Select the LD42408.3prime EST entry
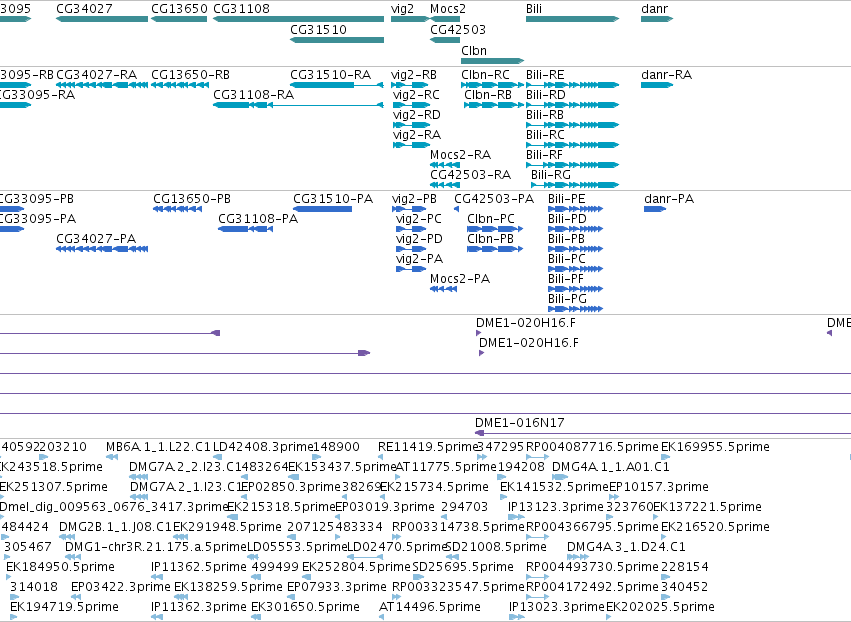851x622 pixels. [264, 447]
